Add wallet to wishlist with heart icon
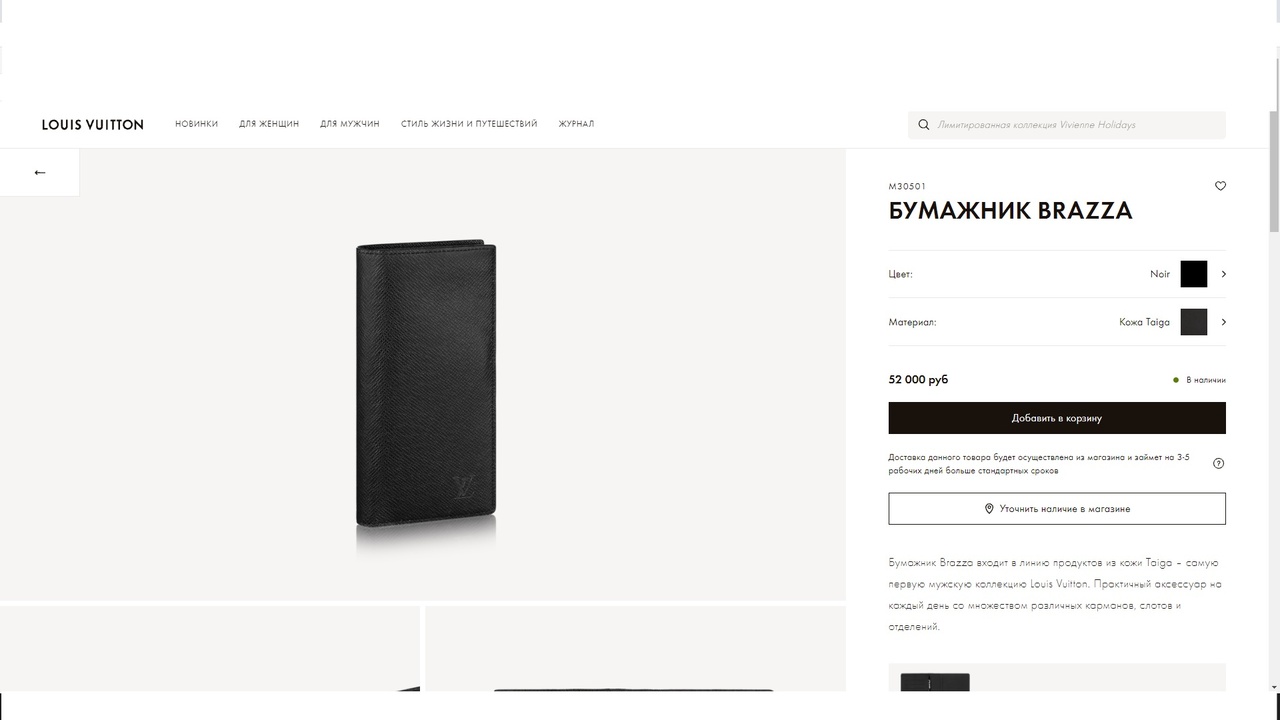The height and width of the screenshot is (720, 1280). (x=1220, y=186)
